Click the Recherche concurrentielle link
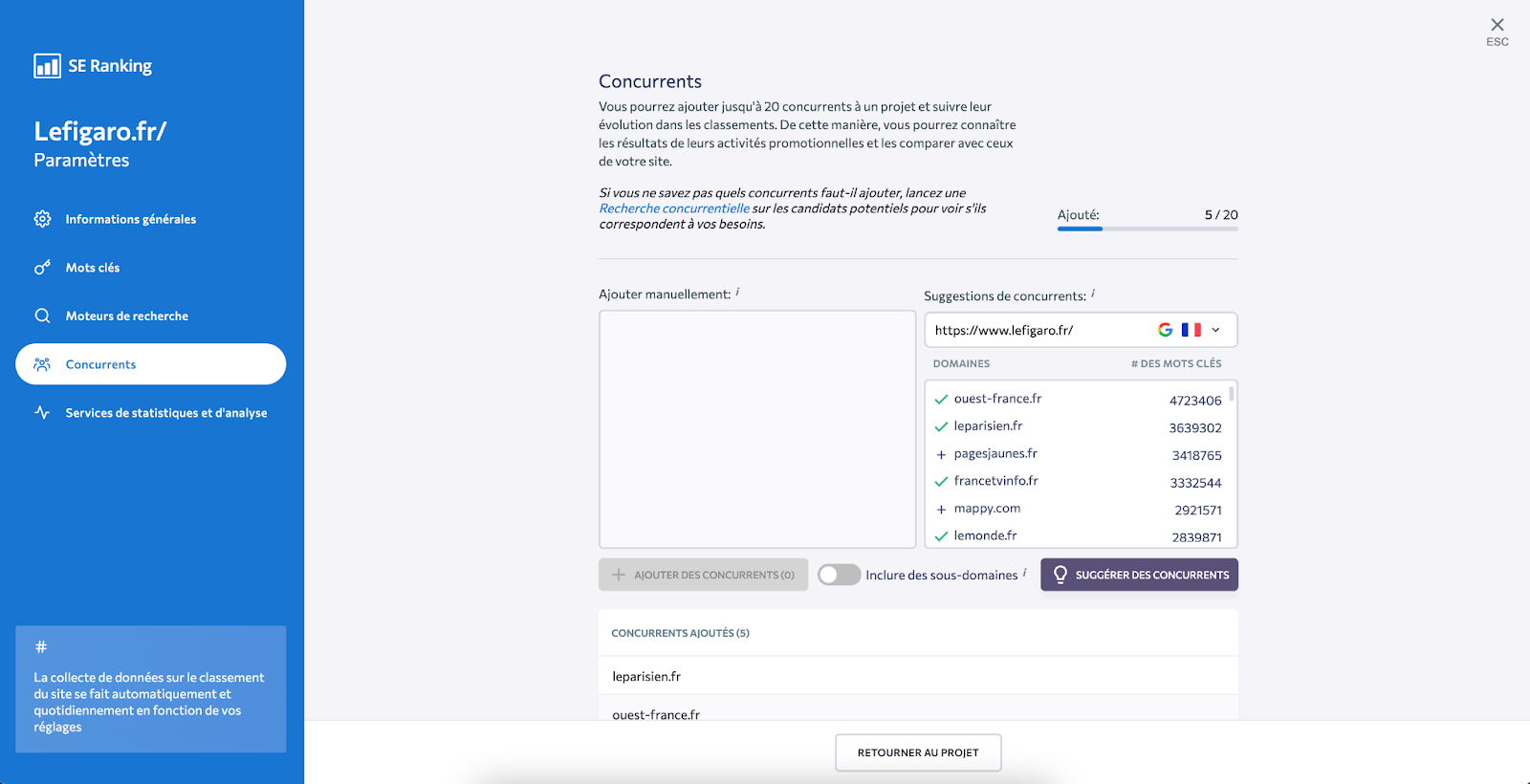 point(674,208)
